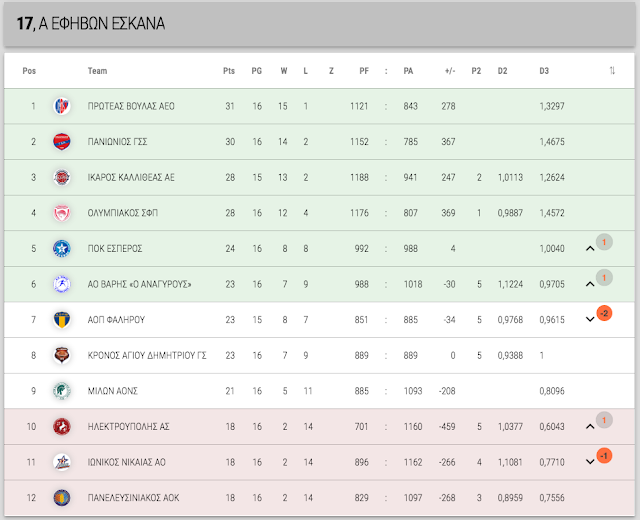Toggle the sort arrows icon in header
640x520 pixels.
pyautogui.click(x=612, y=71)
